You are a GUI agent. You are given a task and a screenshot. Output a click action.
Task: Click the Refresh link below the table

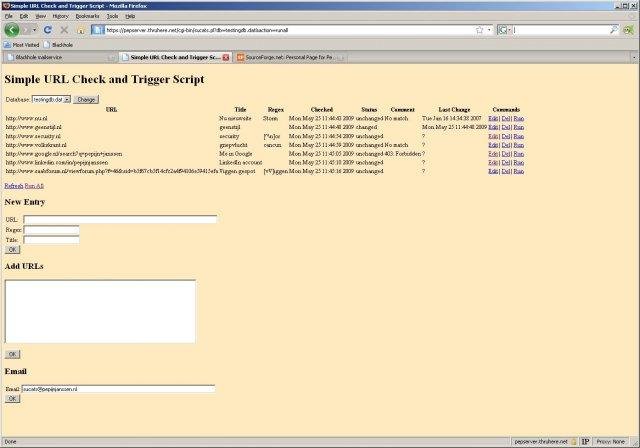[x=13, y=186]
